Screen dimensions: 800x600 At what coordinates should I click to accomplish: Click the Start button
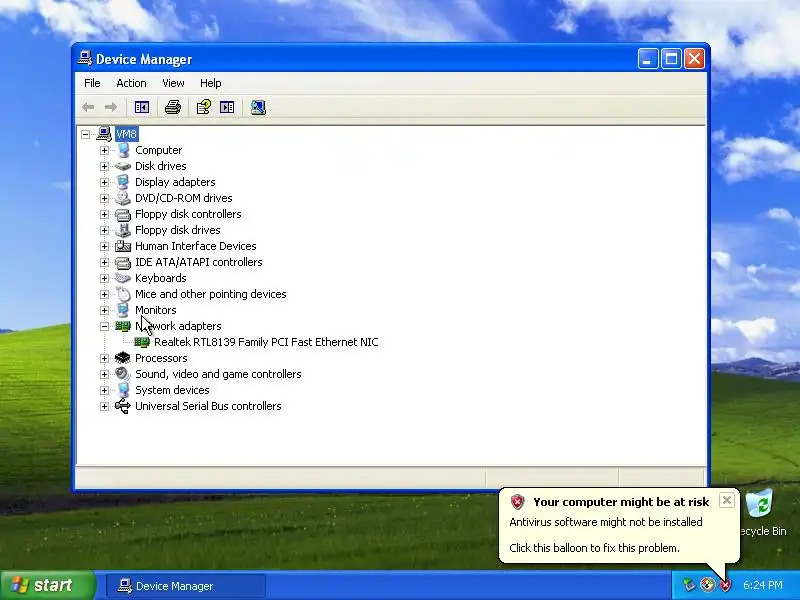(48, 585)
